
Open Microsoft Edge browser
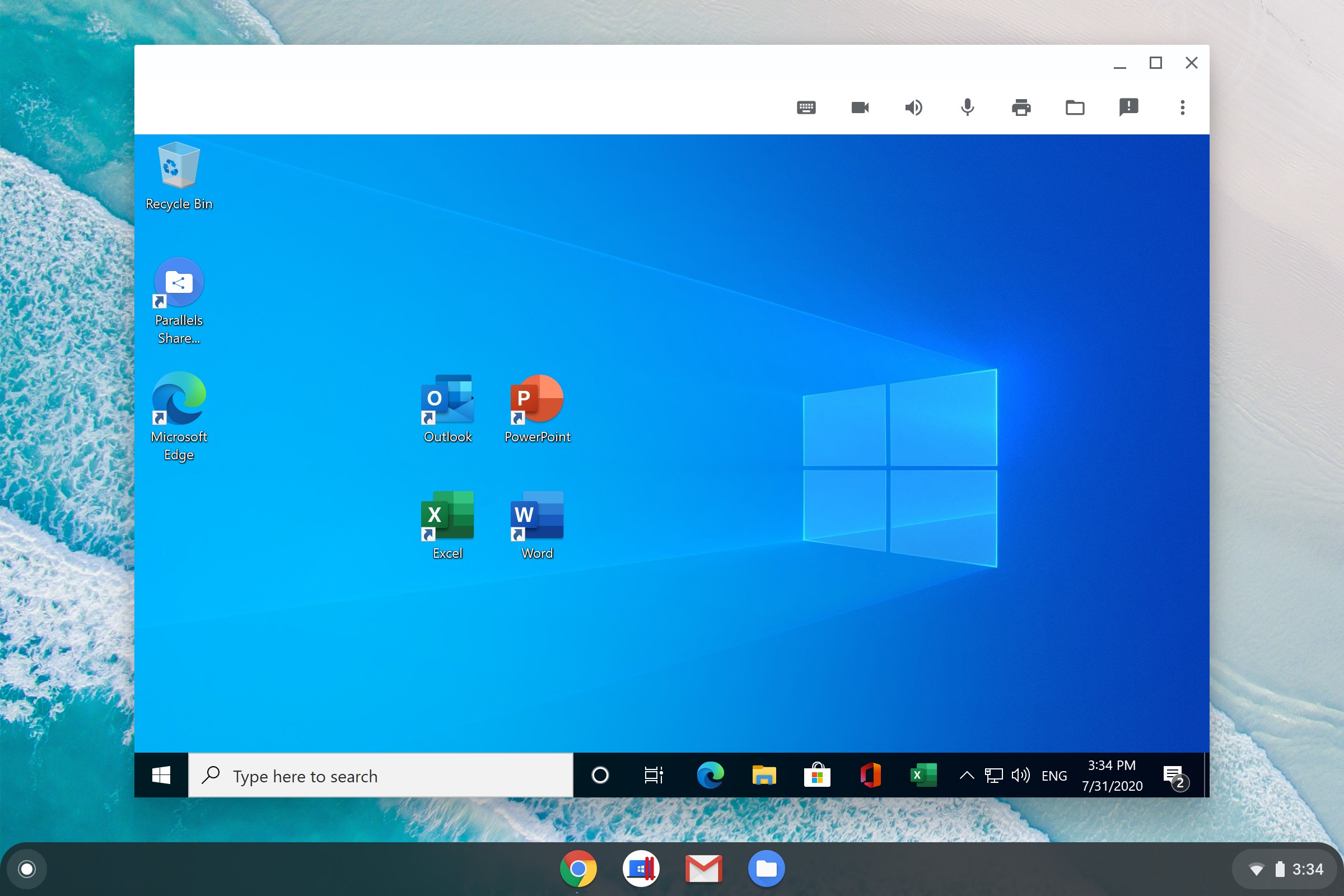178,400
